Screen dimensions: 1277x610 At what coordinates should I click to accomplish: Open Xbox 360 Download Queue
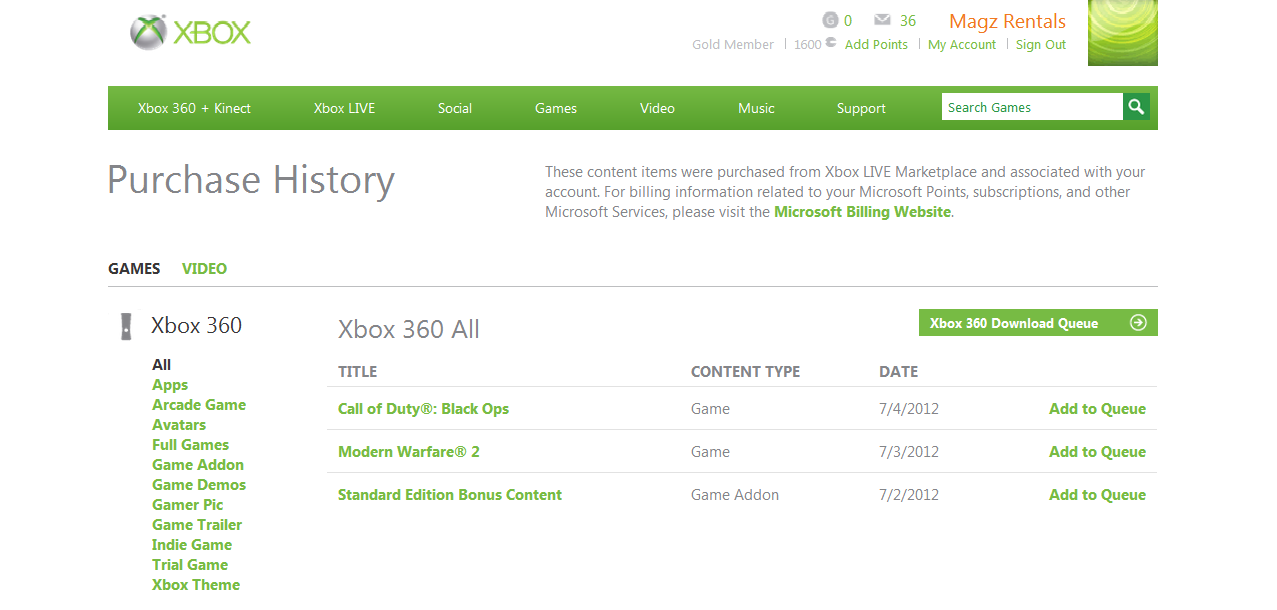[x=1038, y=322]
